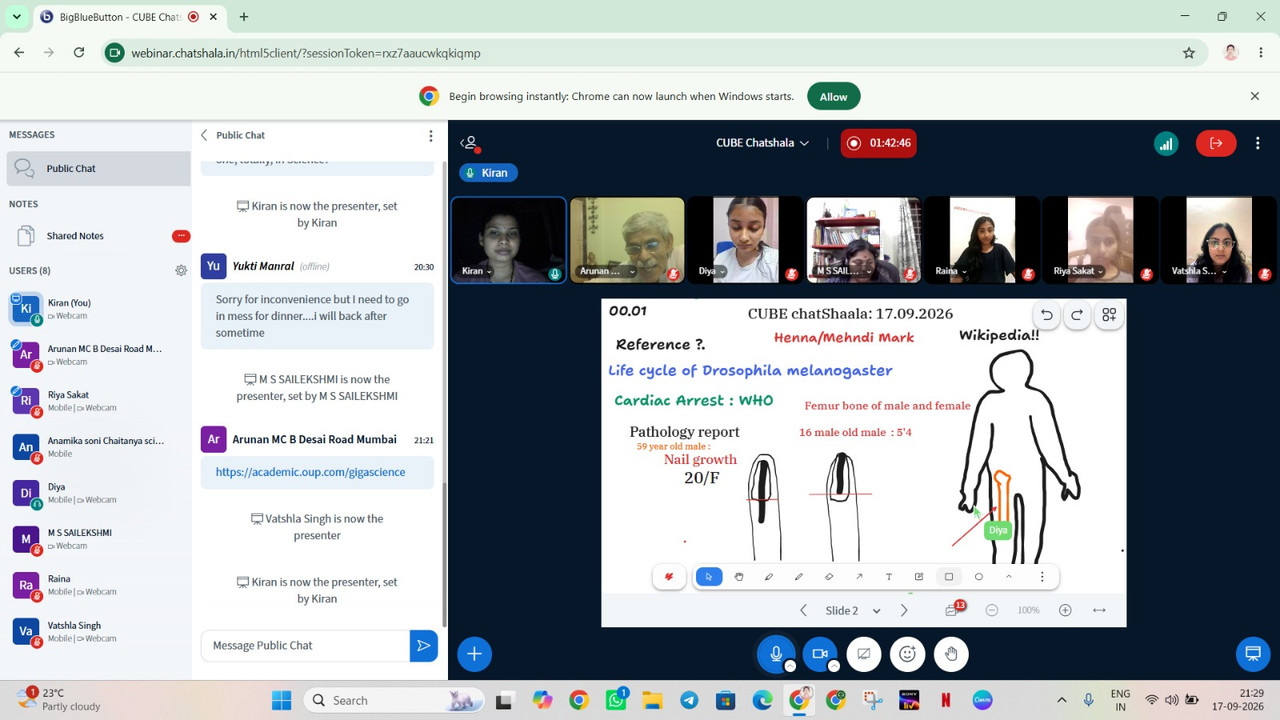This screenshot has height=720, width=1280.
Task: Open the reactions smiley button
Action: tap(907, 654)
